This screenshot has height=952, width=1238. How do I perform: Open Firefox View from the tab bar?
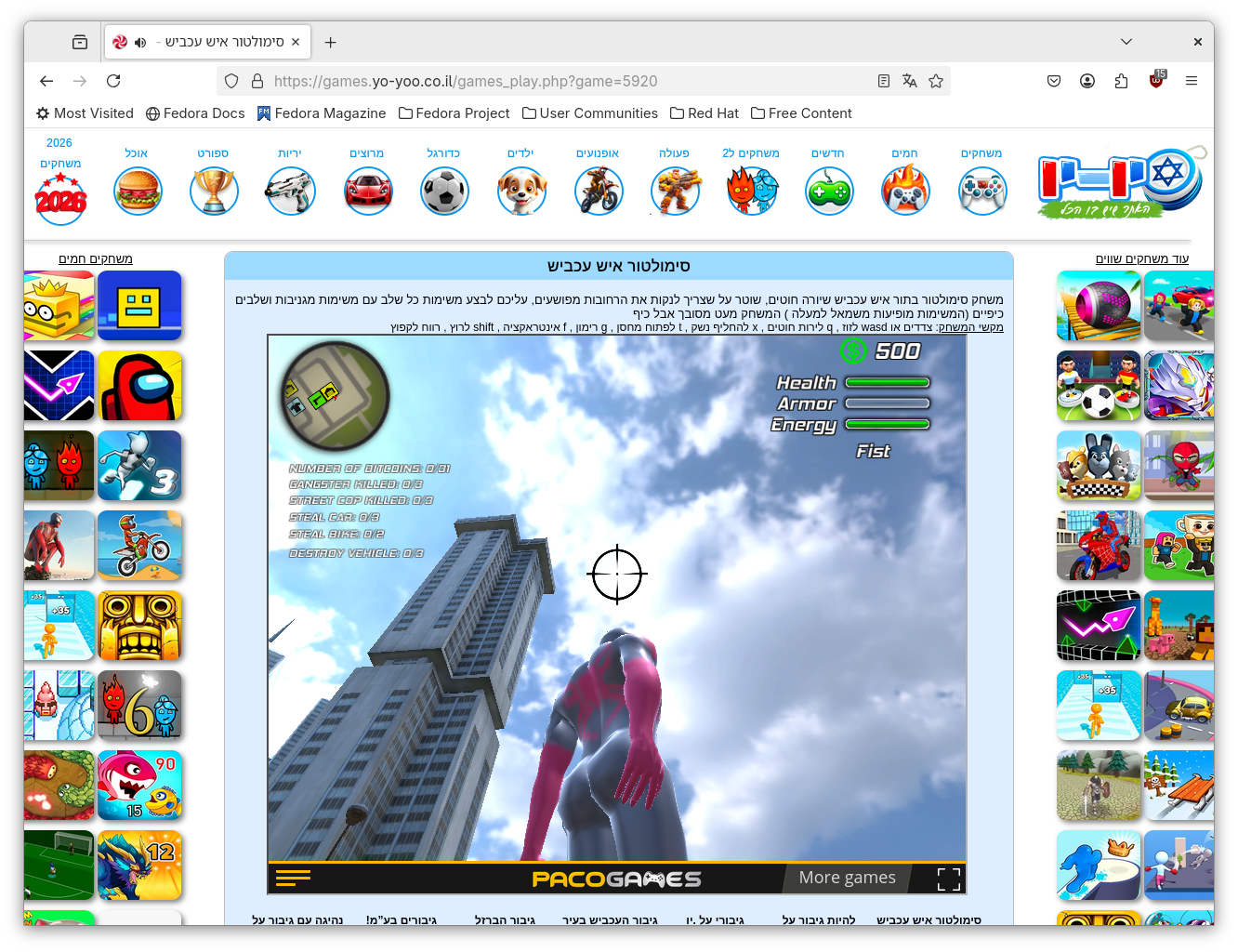click(x=80, y=42)
